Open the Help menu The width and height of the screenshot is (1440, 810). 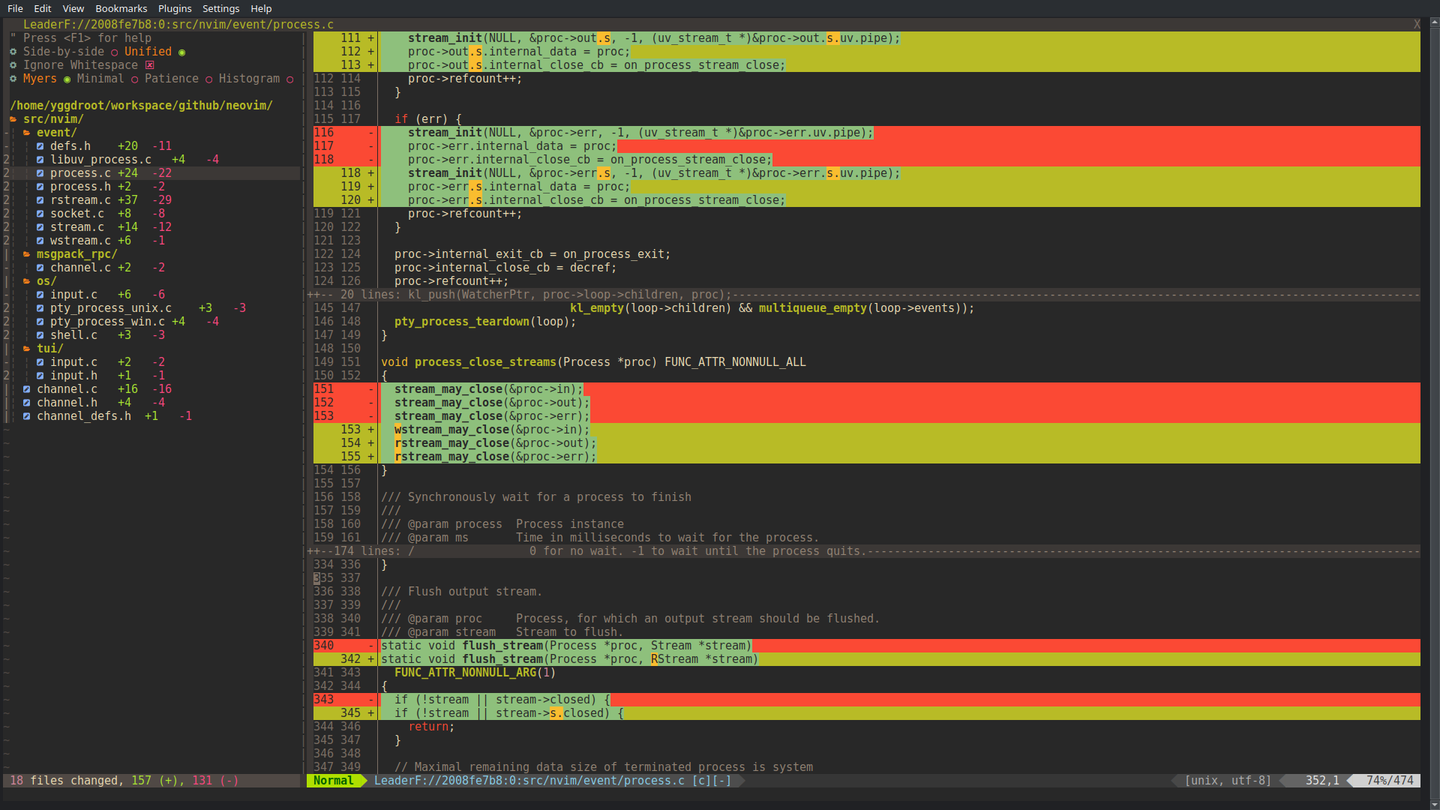click(261, 8)
